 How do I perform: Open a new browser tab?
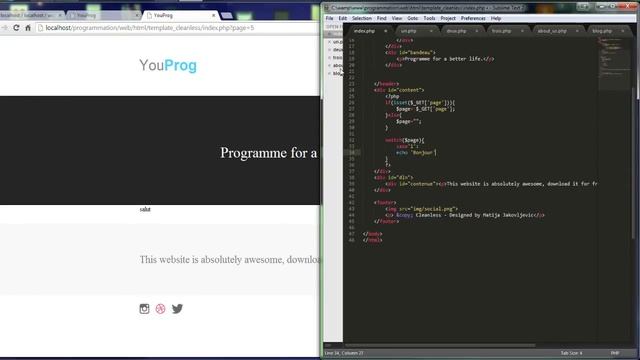pyautogui.click(x=227, y=16)
